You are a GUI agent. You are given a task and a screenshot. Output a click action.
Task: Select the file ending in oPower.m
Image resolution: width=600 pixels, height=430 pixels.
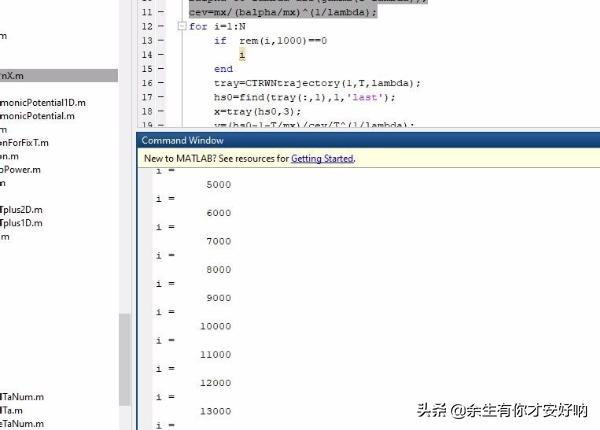click(x=18, y=170)
